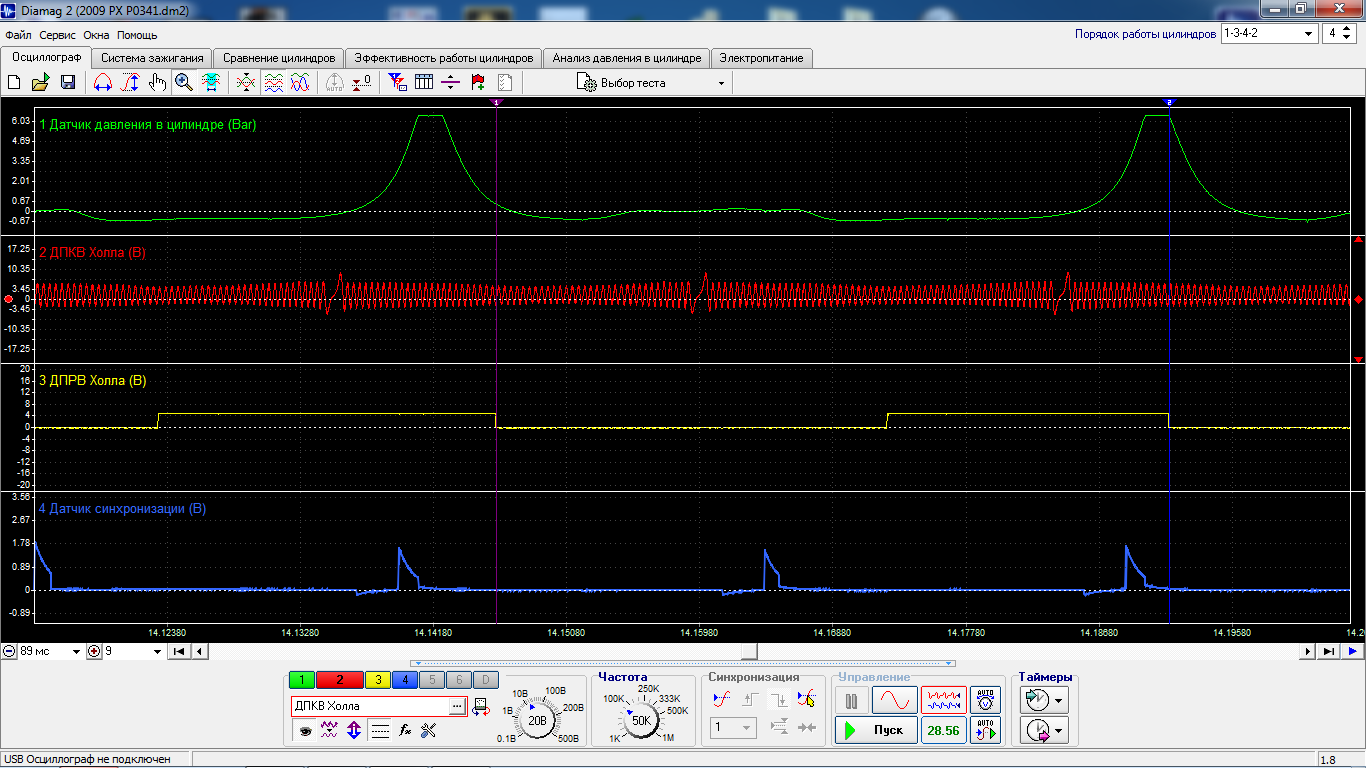
Task: Open the zoom factor dropdown showing 9
Action: click(132, 651)
